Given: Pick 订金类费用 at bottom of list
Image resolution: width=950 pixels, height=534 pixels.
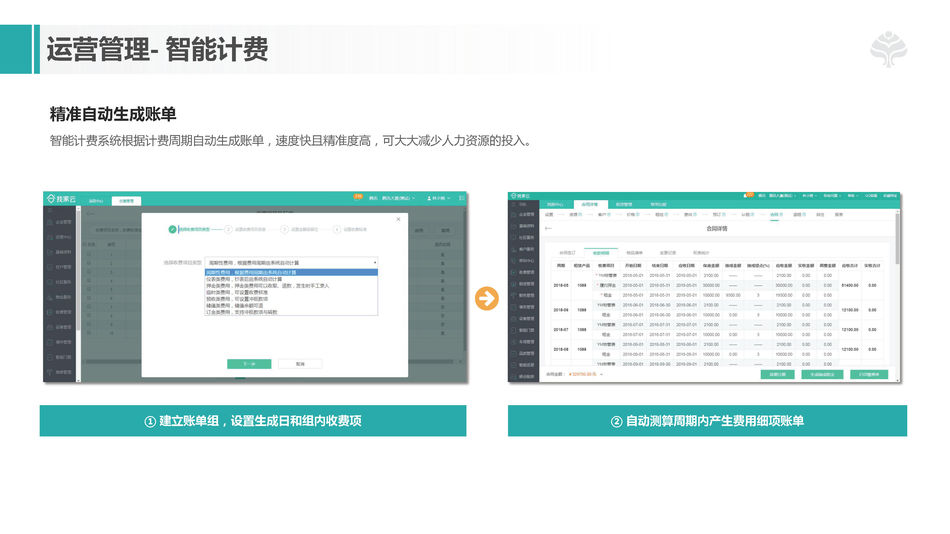Looking at the screenshot, I should [291, 311].
